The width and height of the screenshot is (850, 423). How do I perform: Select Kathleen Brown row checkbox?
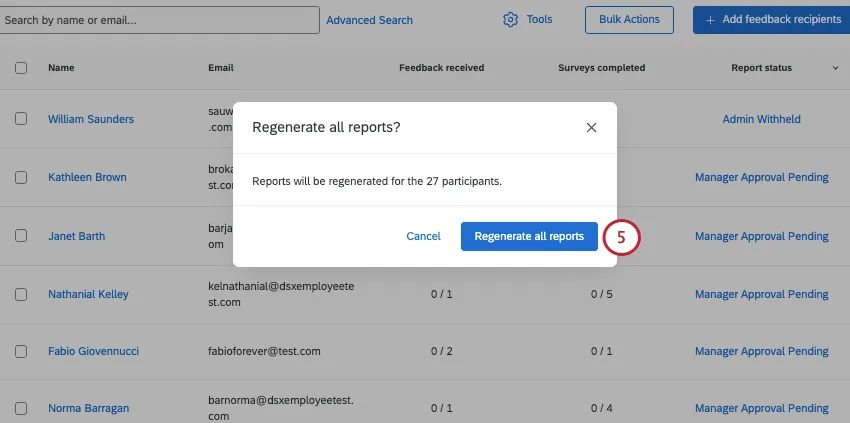[21, 177]
